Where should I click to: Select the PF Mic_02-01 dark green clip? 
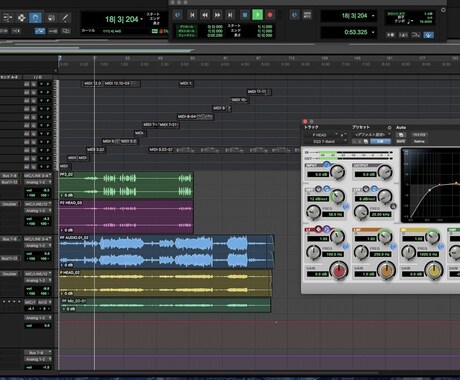pyautogui.click(x=165, y=305)
